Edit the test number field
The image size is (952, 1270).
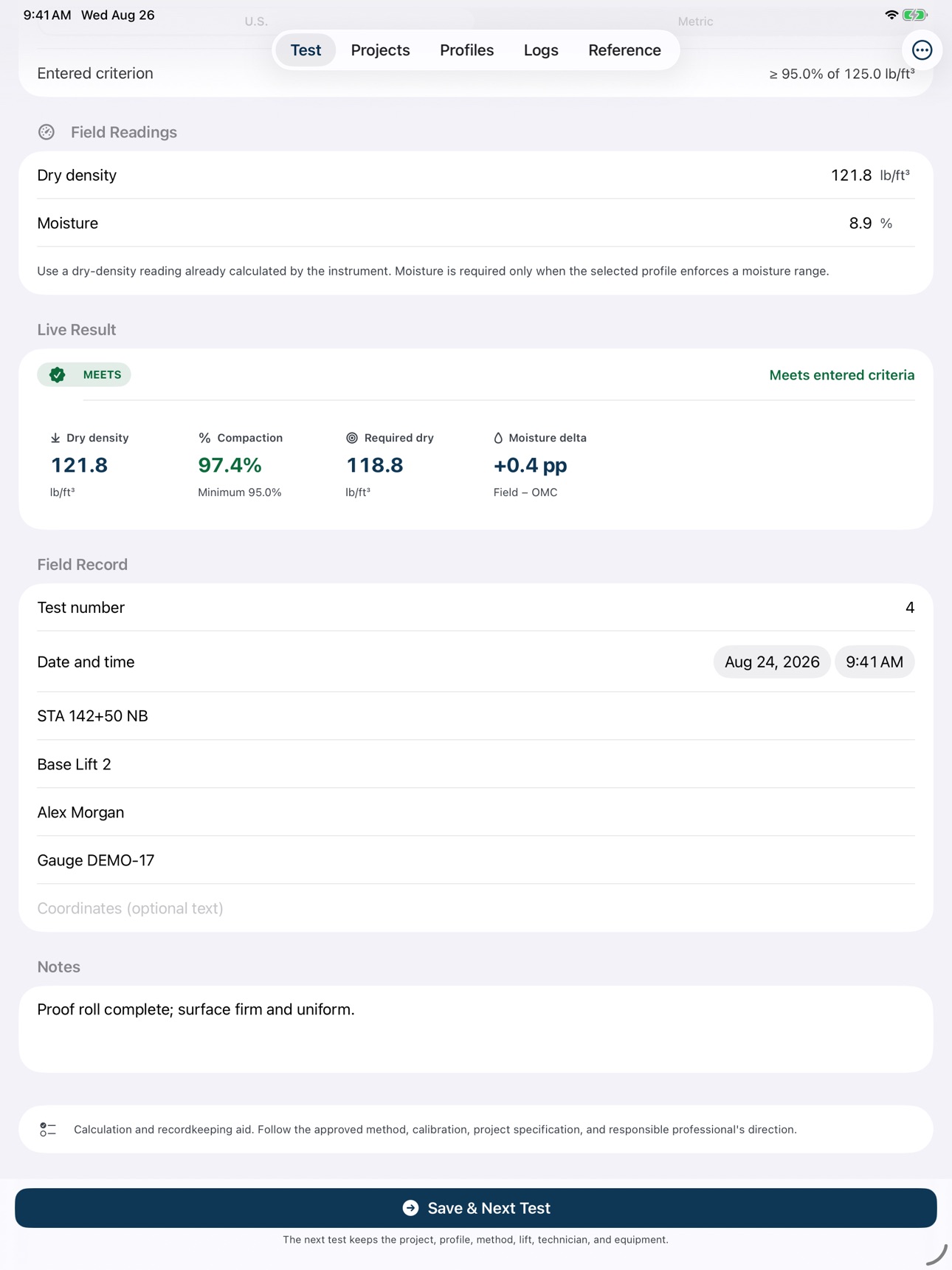tap(476, 608)
